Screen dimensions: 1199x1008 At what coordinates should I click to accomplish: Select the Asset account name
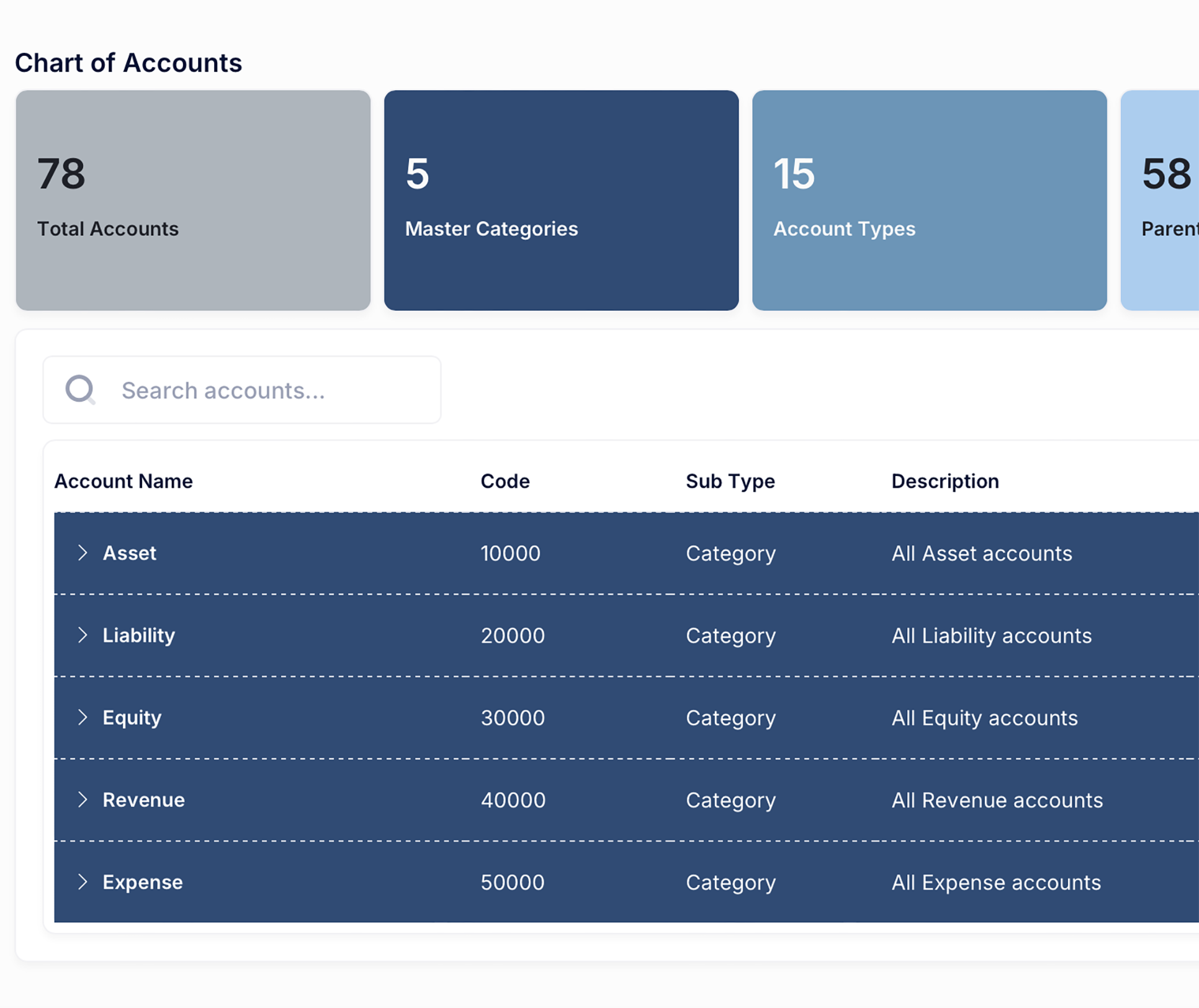(129, 553)
